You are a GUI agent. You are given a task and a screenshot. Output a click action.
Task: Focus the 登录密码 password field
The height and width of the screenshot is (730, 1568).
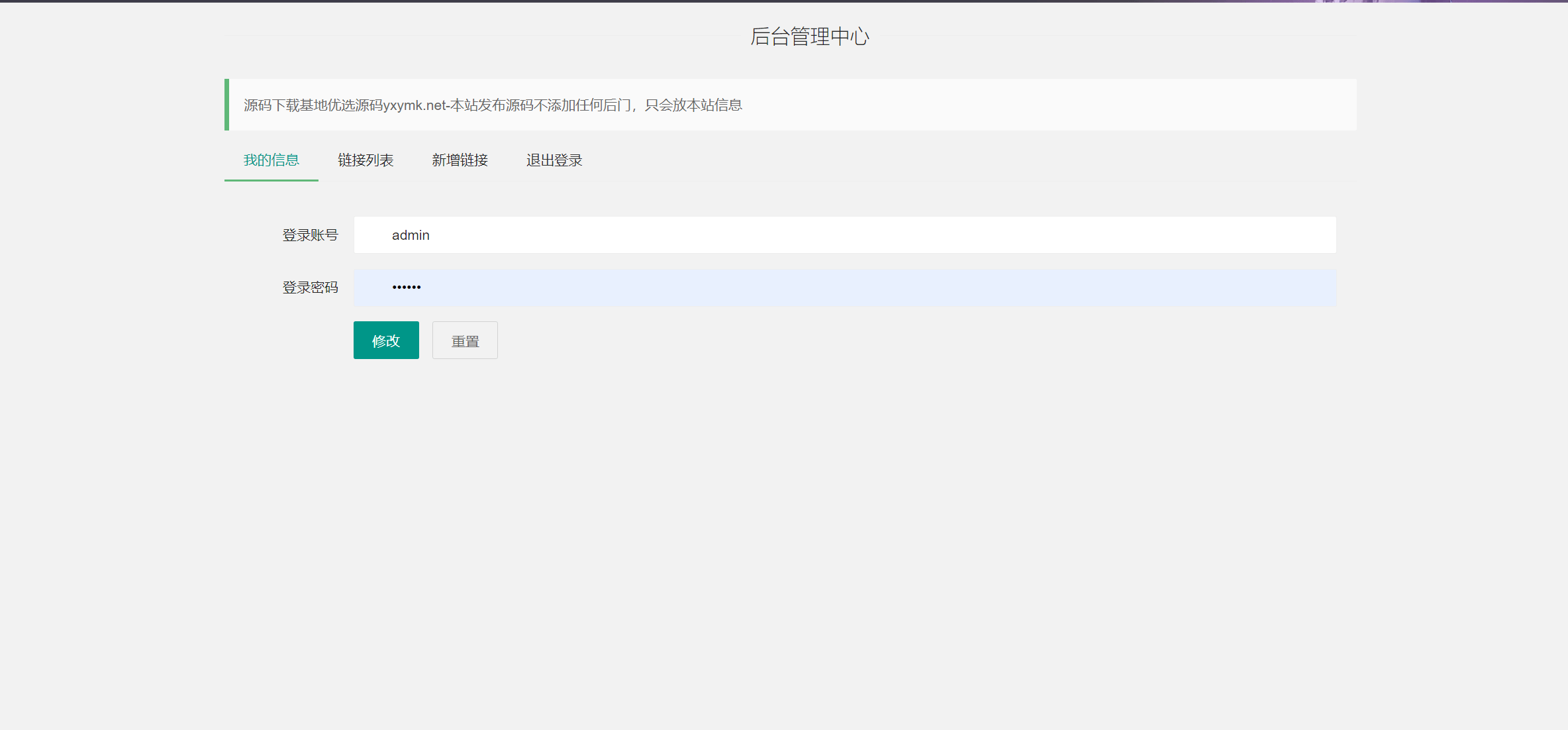(844, 287)
